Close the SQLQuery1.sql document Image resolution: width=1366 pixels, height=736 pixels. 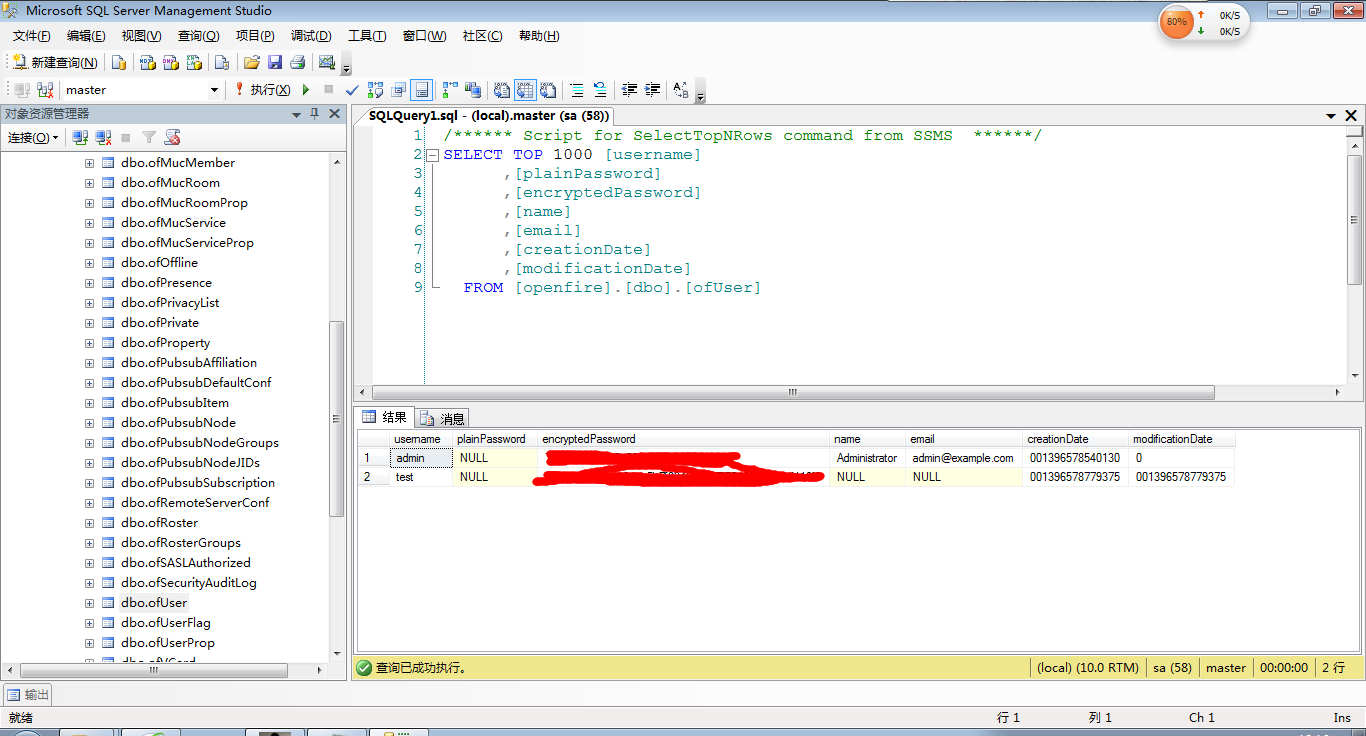pyautogui.click(x=1351, y=116)
